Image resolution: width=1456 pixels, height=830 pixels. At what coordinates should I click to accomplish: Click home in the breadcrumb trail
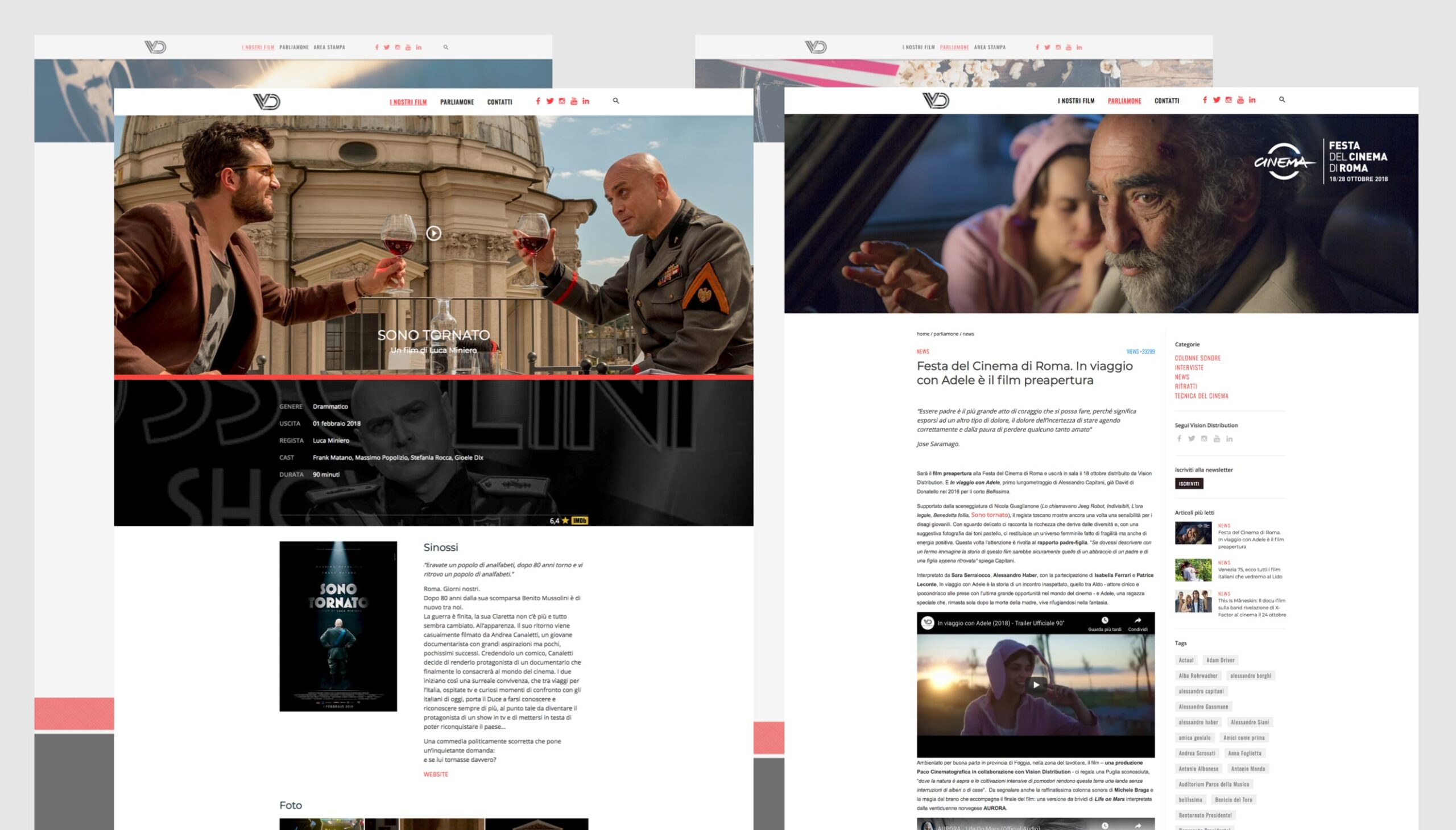click(x=923, y=334)
